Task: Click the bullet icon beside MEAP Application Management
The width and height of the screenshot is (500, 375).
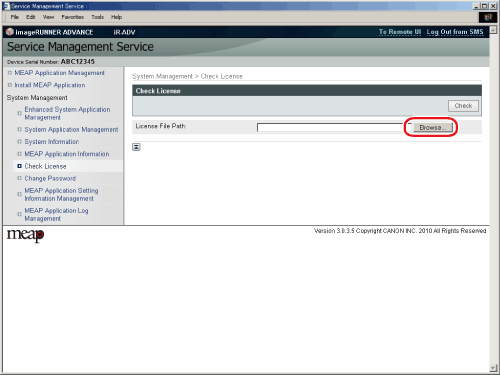Action: pos(10,73)
